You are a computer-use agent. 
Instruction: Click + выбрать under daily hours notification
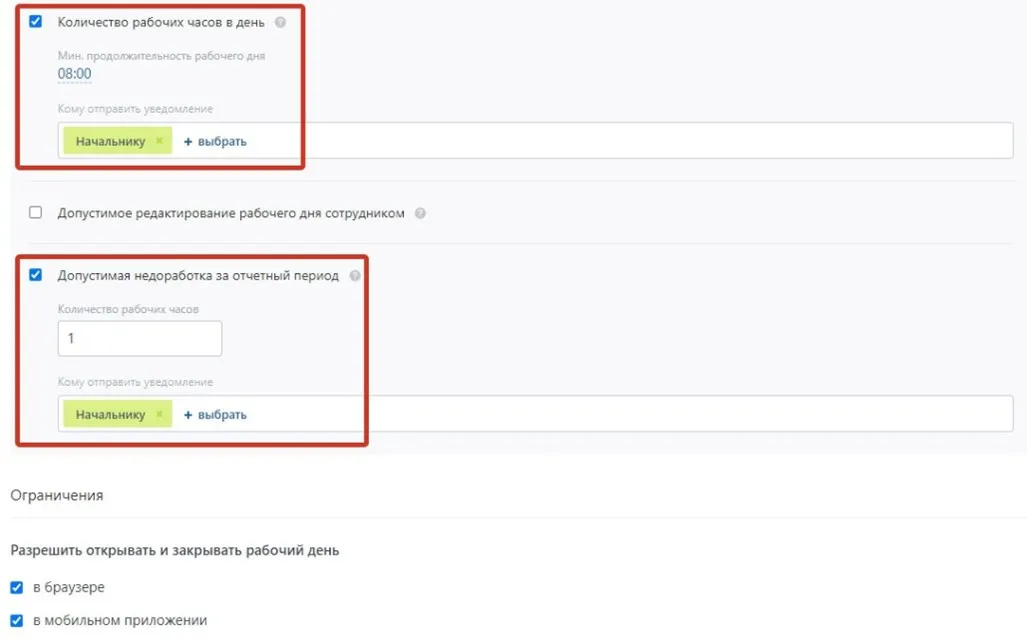[x=215, y=142]
